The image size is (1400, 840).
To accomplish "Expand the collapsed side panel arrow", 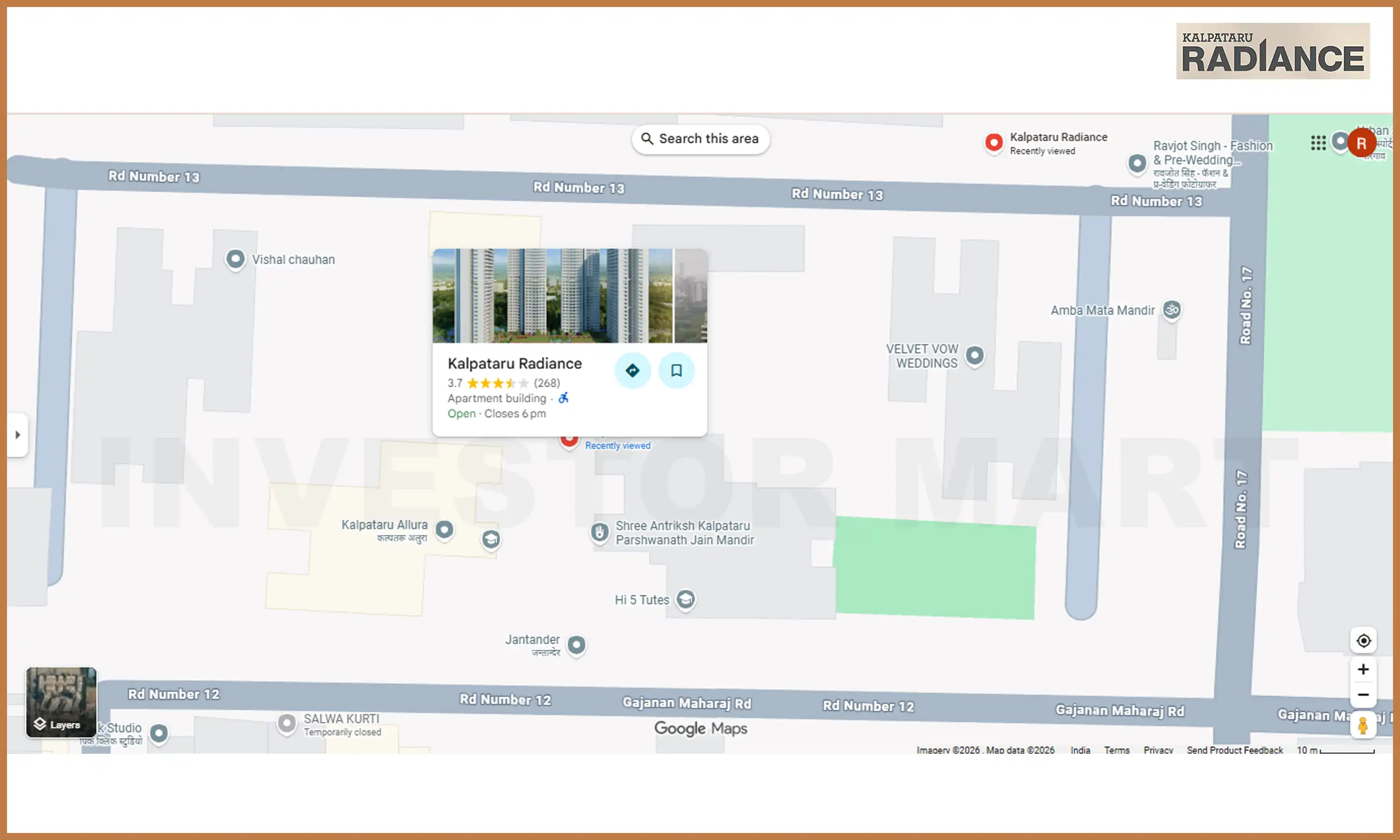I will [18, 435].
